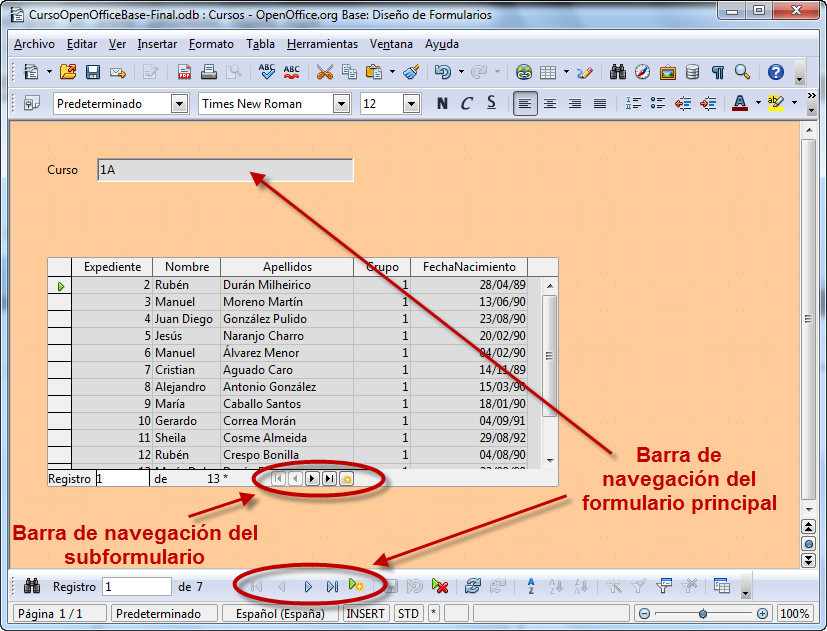Open Styles and Formatting icon beside style box
Screen dimensions: 827x631
tap(32, 103)
